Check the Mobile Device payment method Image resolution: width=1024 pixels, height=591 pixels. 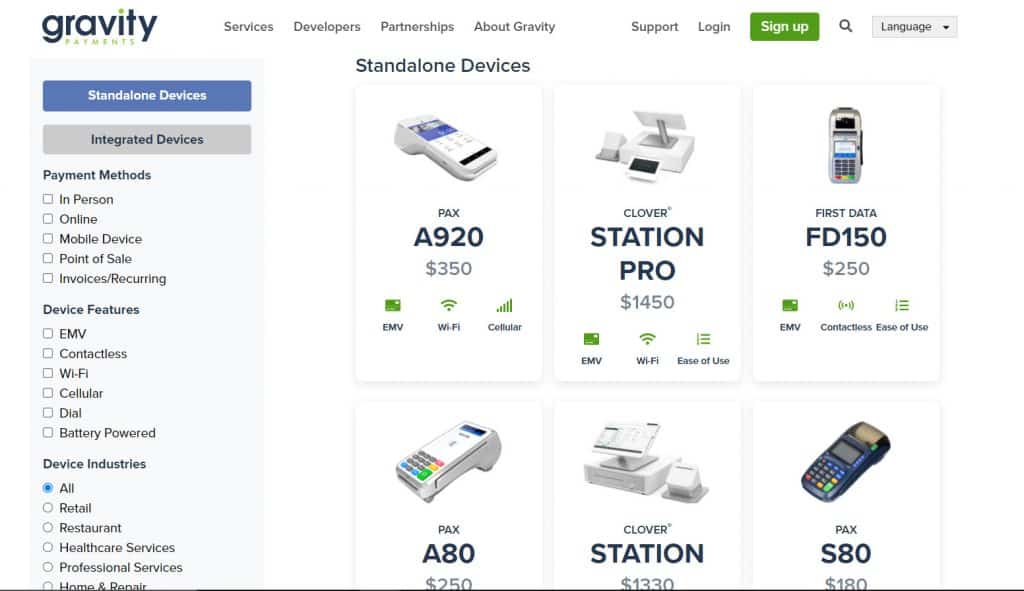pos(48,239)
